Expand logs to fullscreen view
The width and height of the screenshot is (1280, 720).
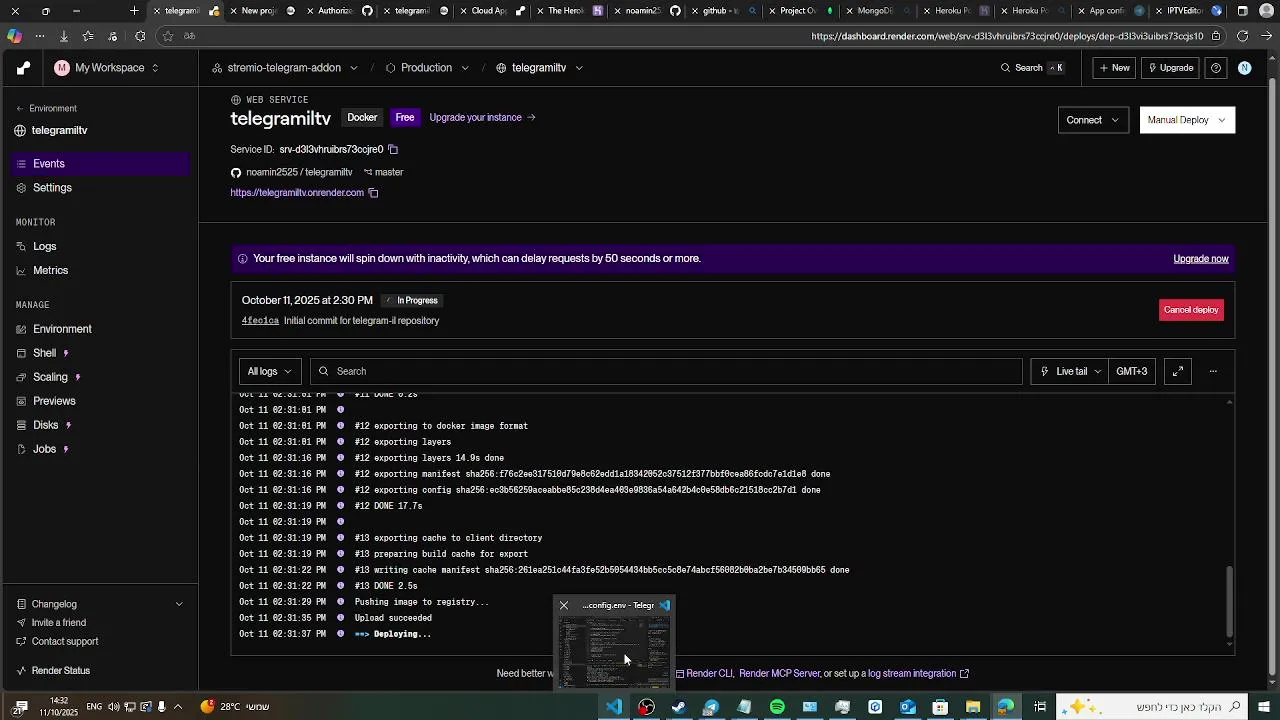pos(1178,371)
